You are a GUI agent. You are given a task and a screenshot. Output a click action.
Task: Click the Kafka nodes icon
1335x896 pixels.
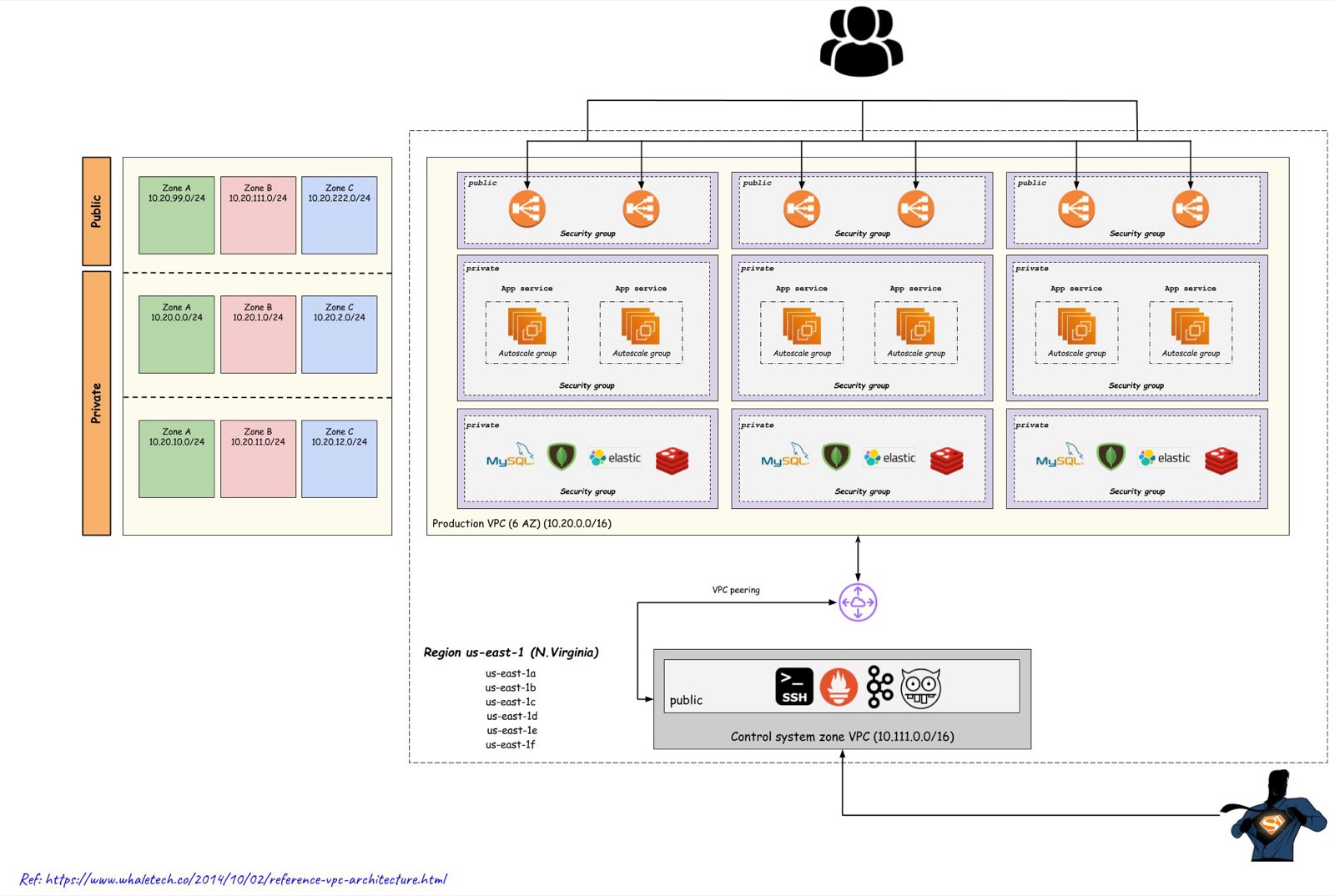[879, 687]
